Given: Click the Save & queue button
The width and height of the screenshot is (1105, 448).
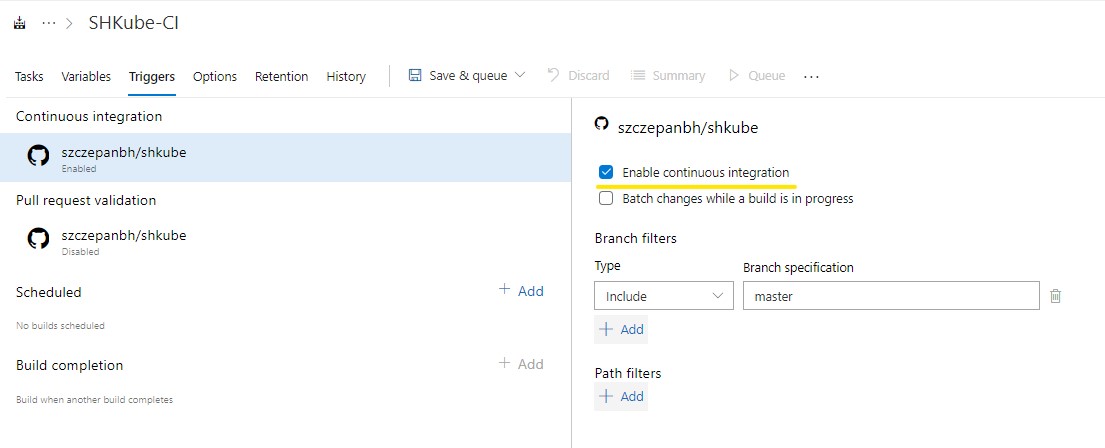Looking at the screenshot, I should 467,75.
